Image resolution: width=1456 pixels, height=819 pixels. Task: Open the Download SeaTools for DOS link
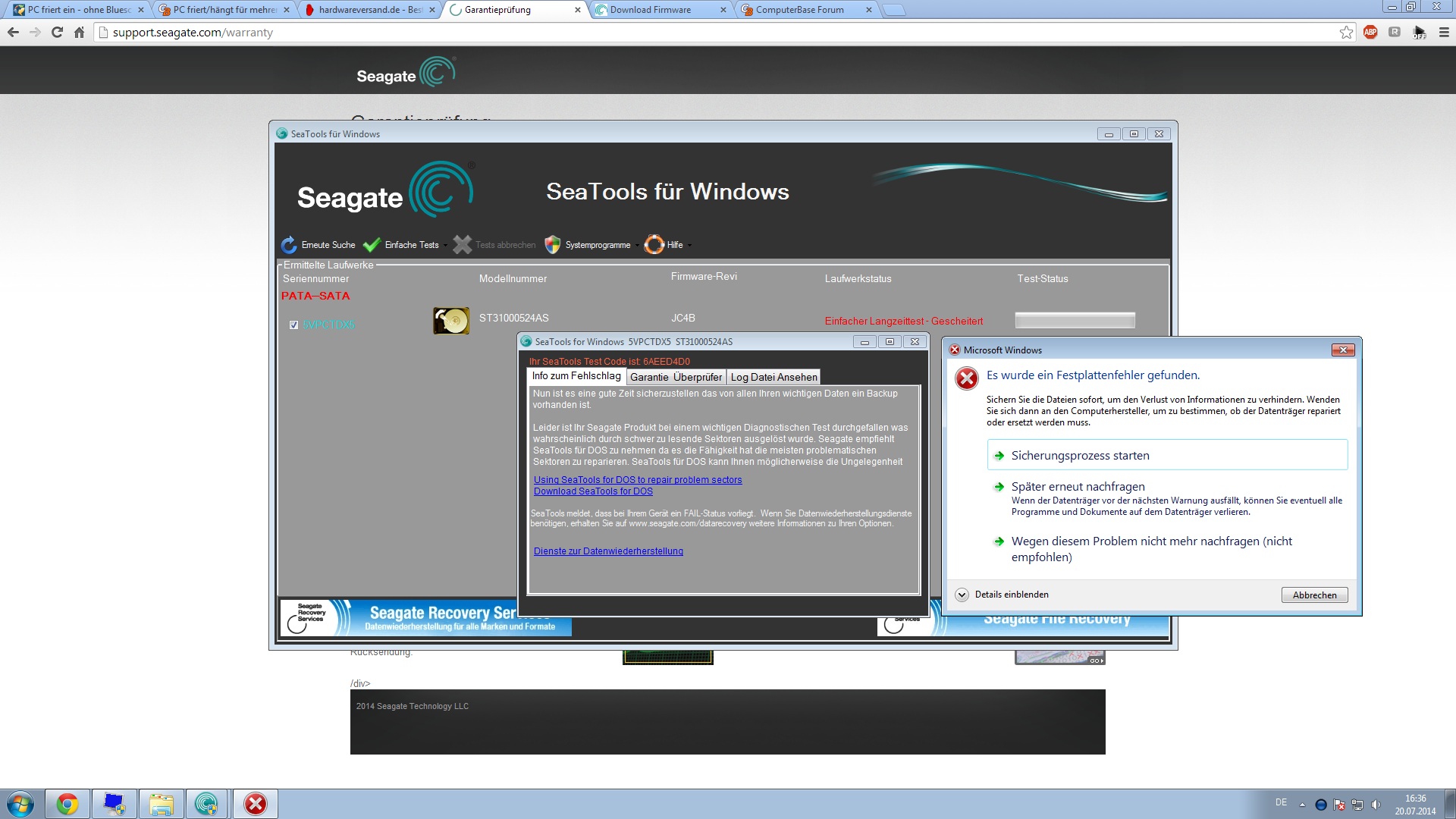pyautogui.click(x=593, y=491)
